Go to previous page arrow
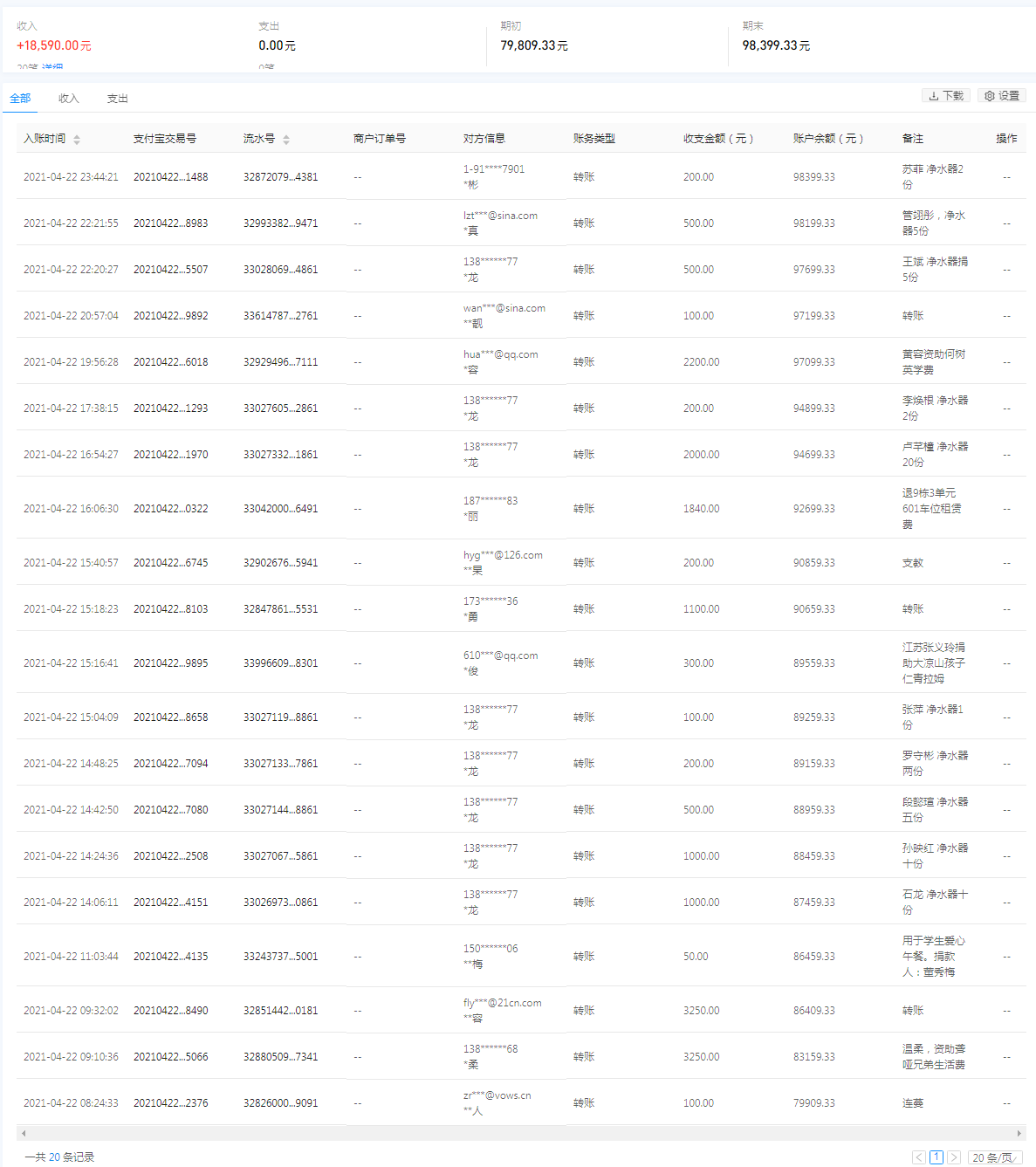 click(x=919, y=1157)
